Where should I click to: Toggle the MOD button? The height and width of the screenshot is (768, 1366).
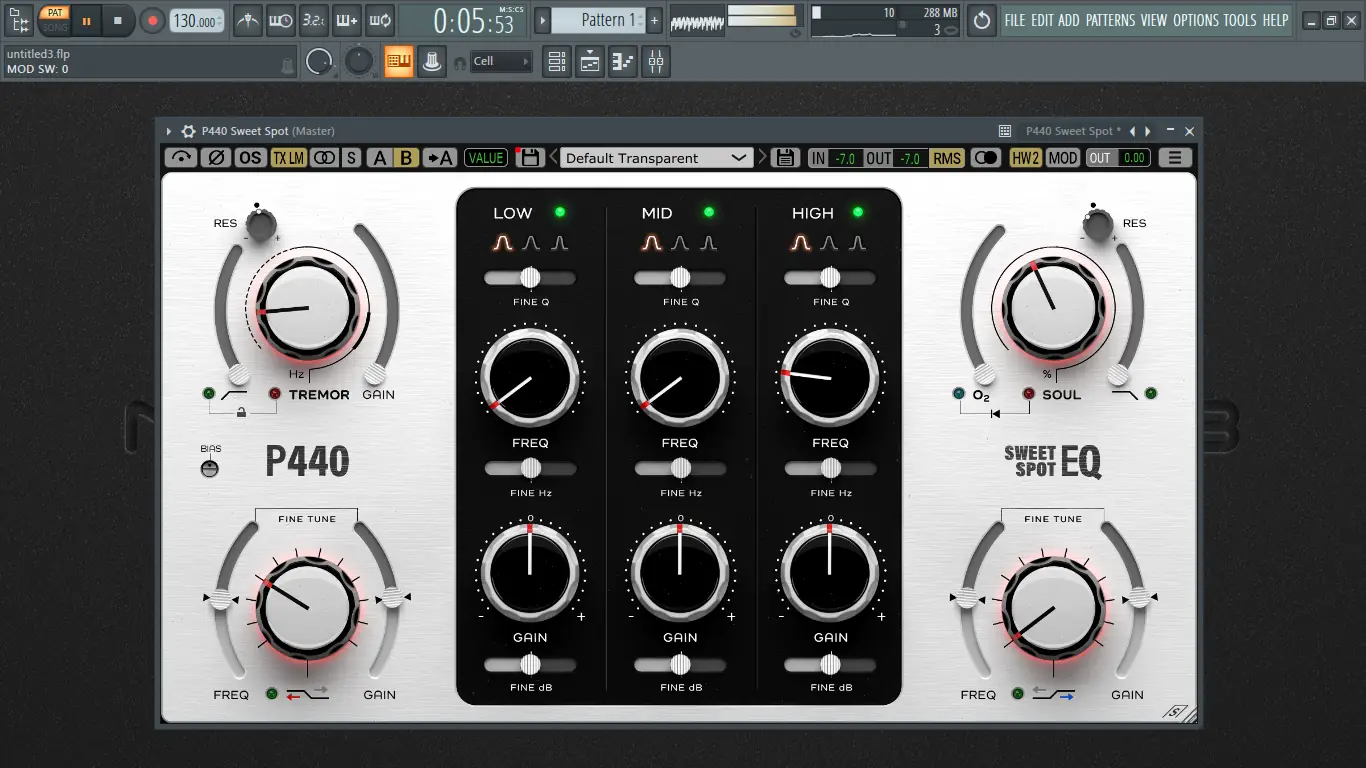[1063, 158]
